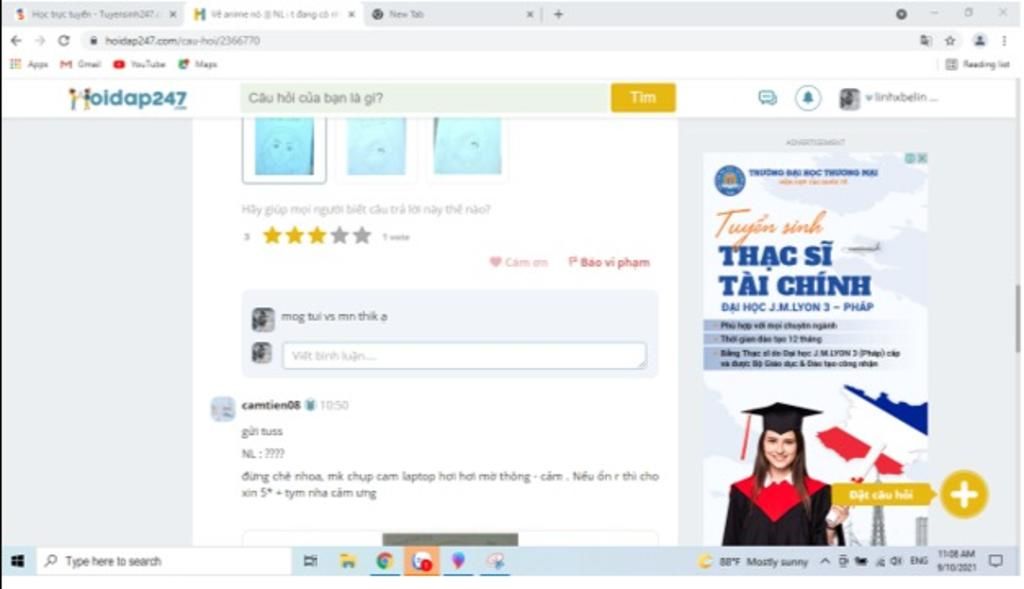Open the camtien08 user profile link
The image size is (1024, 589).
(x=271, y=405)
